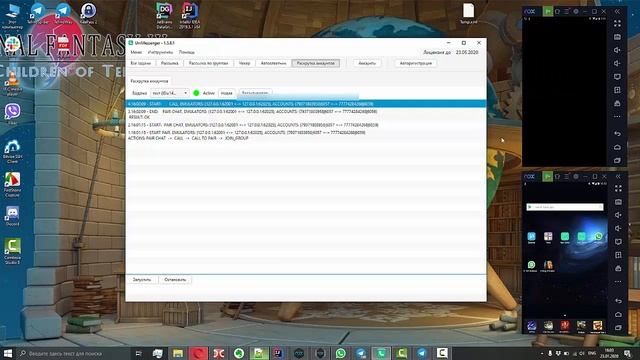Open the Авторегистрация section
Image resolution: width=640 pixels, height=360 pixels.
click(416, 63)
